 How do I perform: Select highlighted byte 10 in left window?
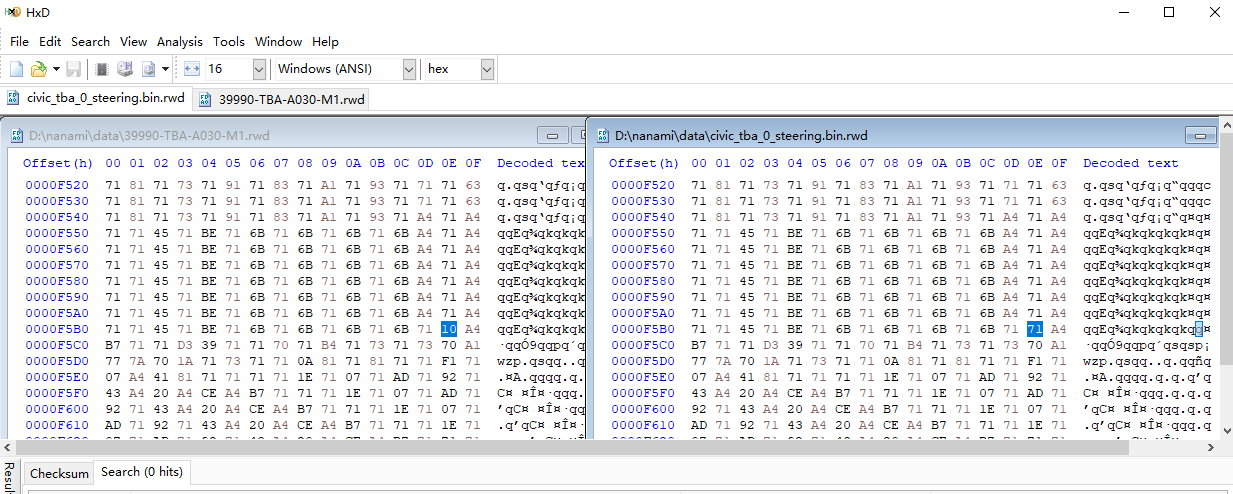tap(449, 329)
